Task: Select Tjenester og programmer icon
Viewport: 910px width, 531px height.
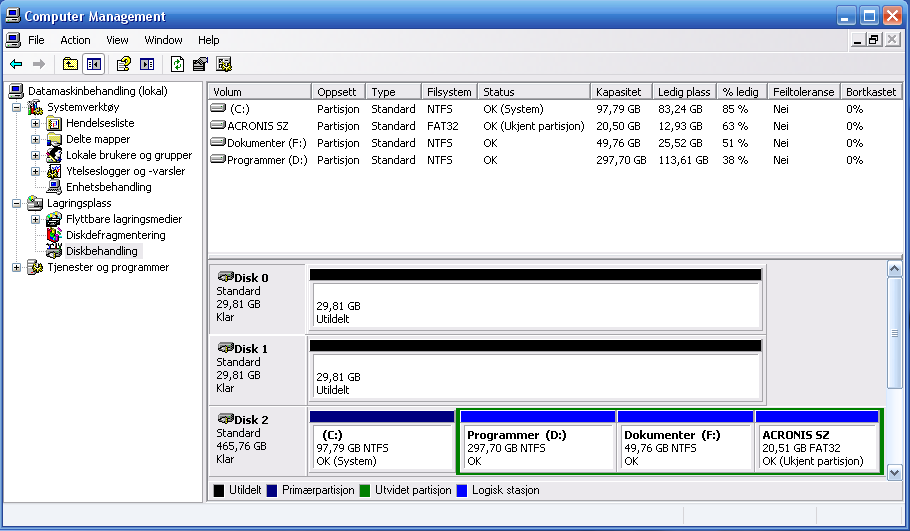Action: point(35,267)
